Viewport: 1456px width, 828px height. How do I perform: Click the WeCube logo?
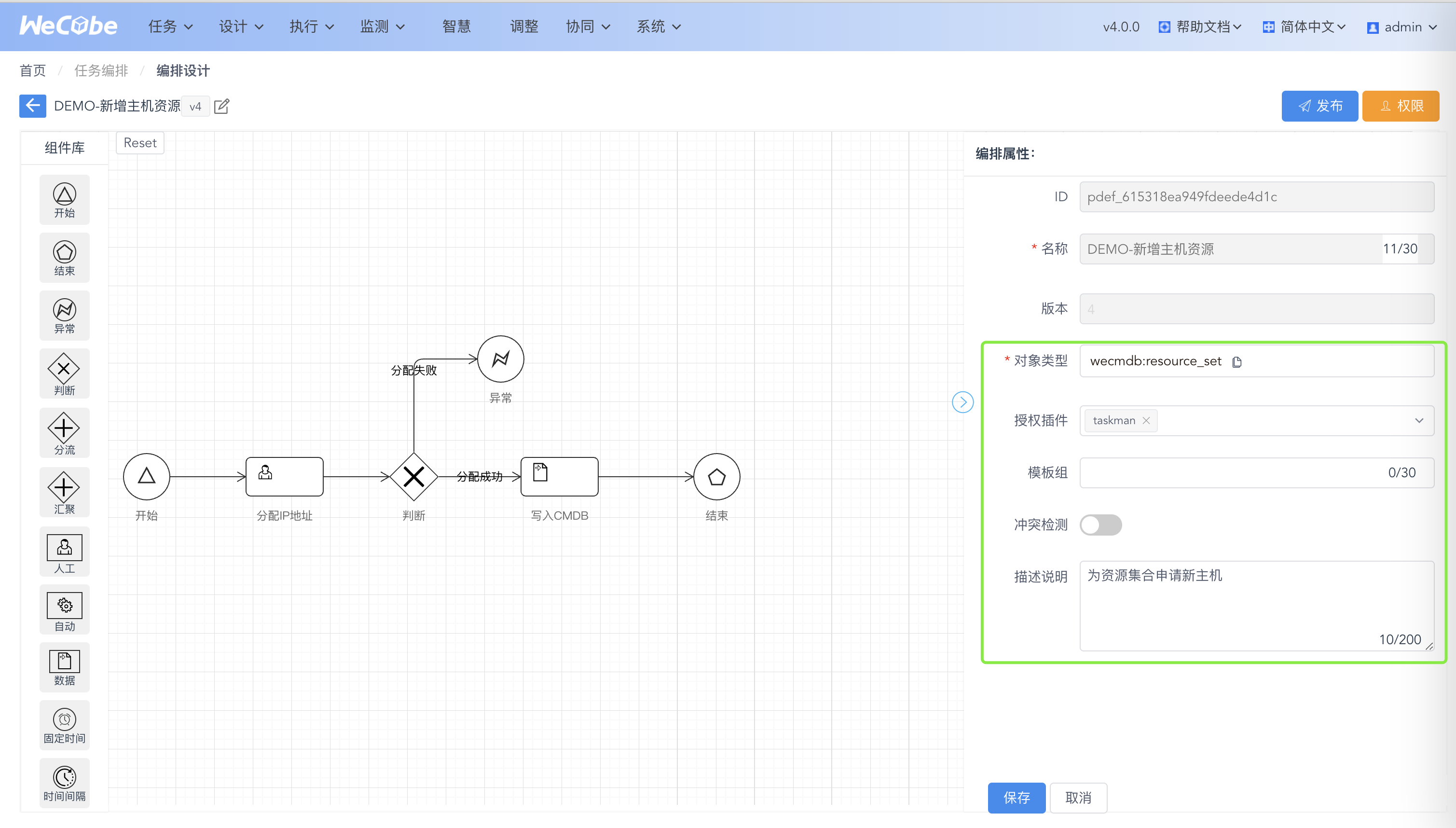(68, 26)
